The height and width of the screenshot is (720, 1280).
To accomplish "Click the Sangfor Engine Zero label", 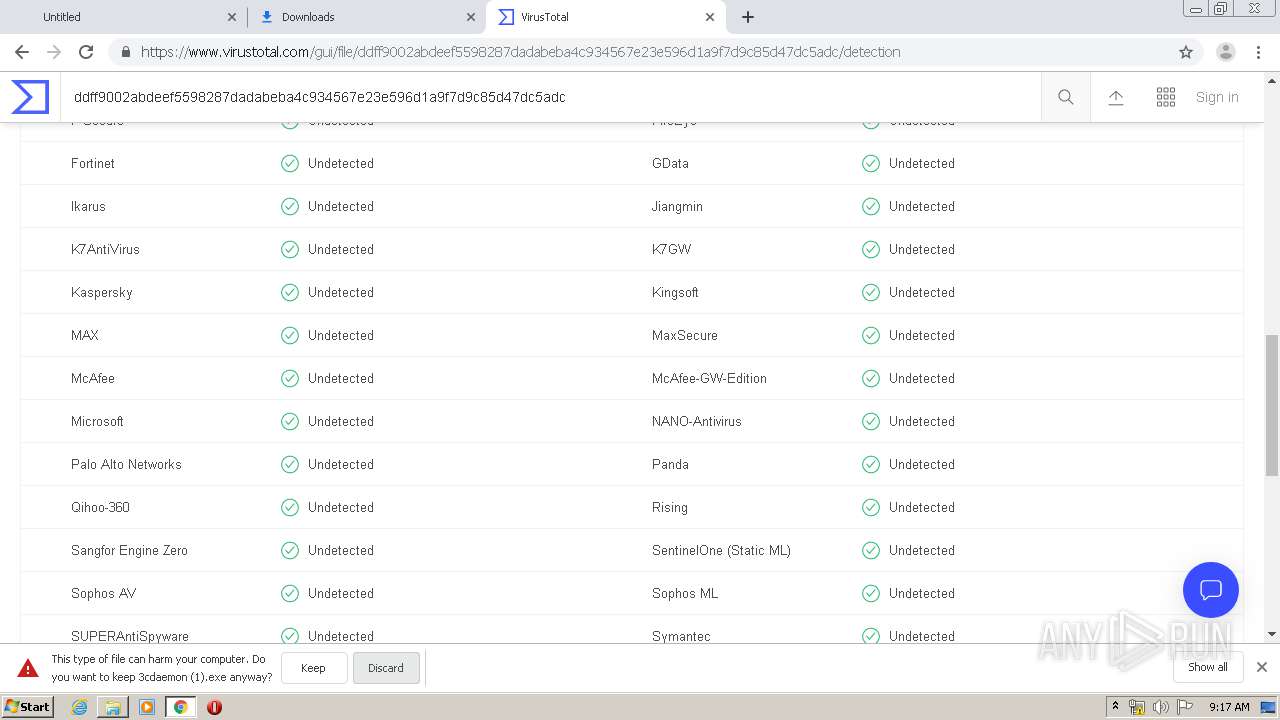I will tap(129, 550).
